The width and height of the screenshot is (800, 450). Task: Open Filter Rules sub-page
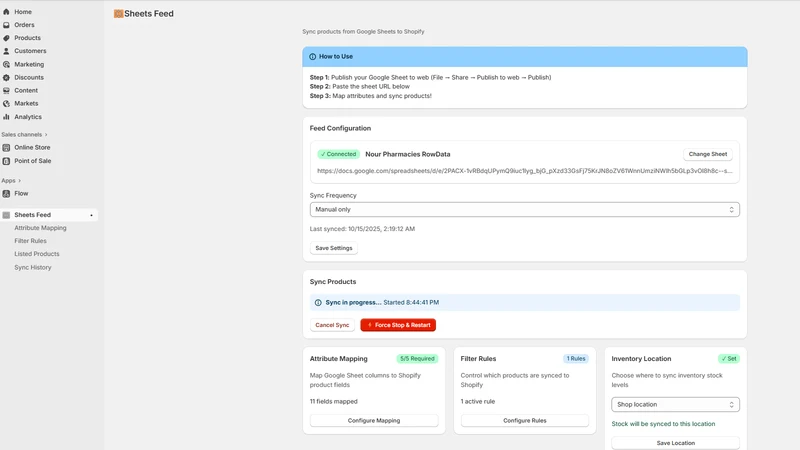tap(30, 241)
